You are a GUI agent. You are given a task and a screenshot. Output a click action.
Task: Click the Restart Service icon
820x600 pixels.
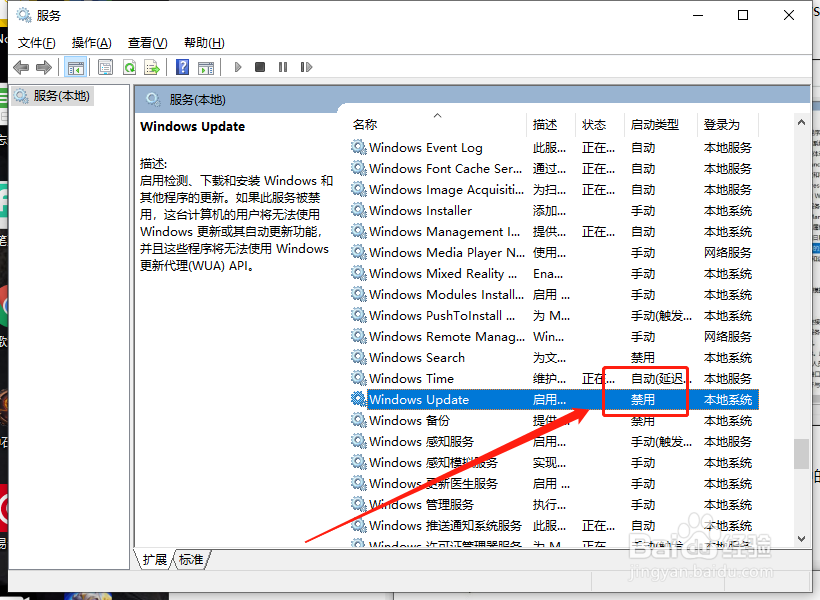click(x=306, y=67)
